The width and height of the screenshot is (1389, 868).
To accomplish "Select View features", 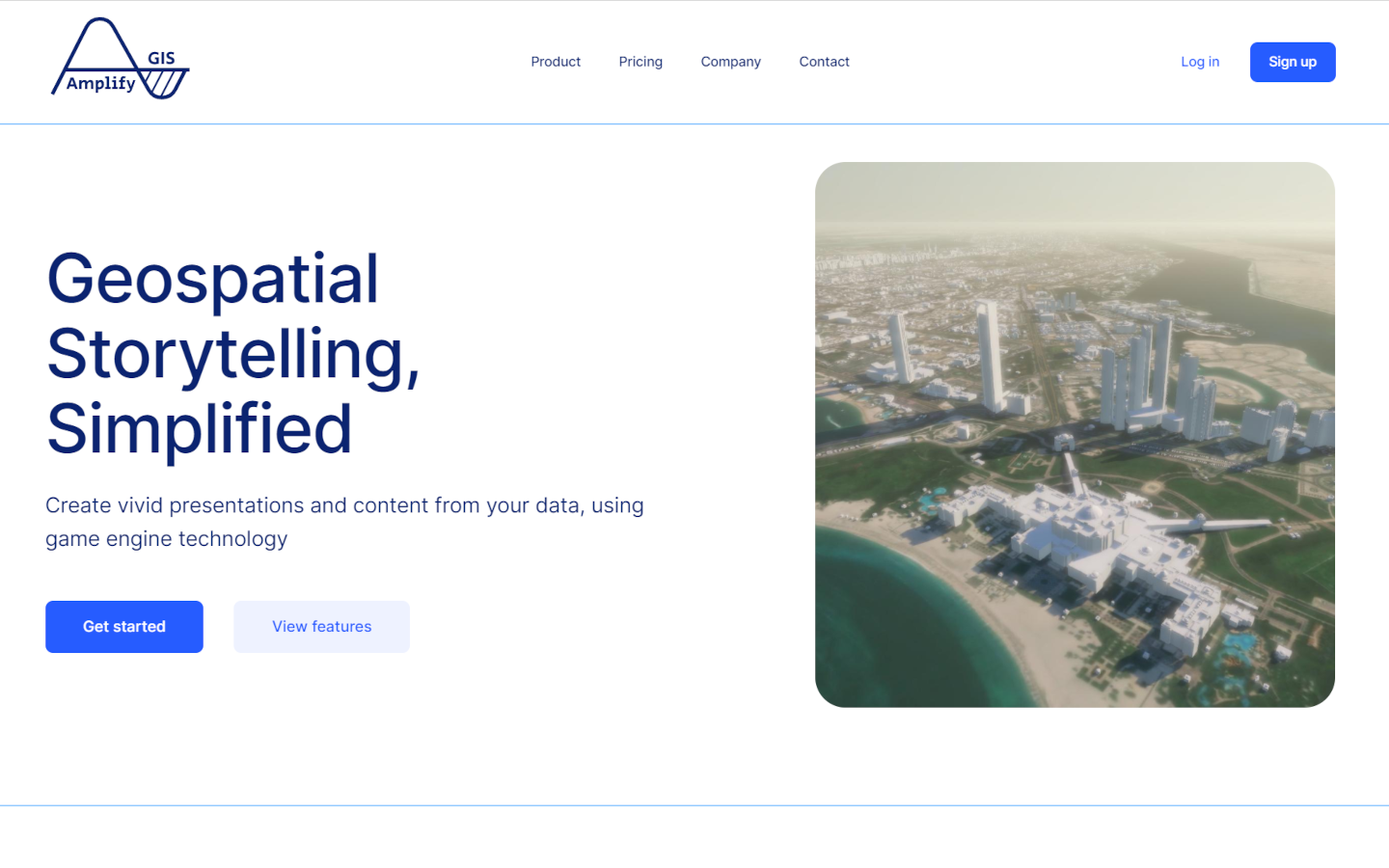I will 321,626.
